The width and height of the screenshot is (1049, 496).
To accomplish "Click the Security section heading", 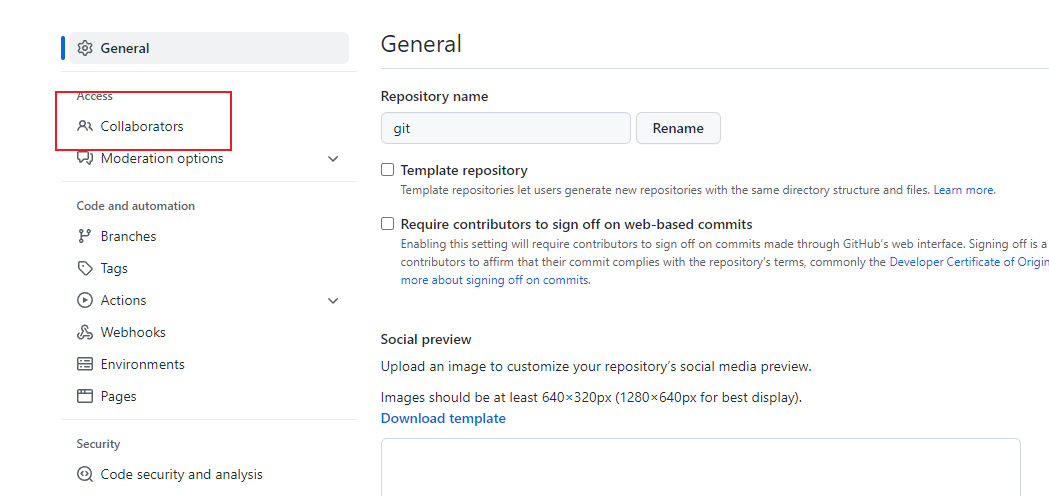I will coord(98,444).
